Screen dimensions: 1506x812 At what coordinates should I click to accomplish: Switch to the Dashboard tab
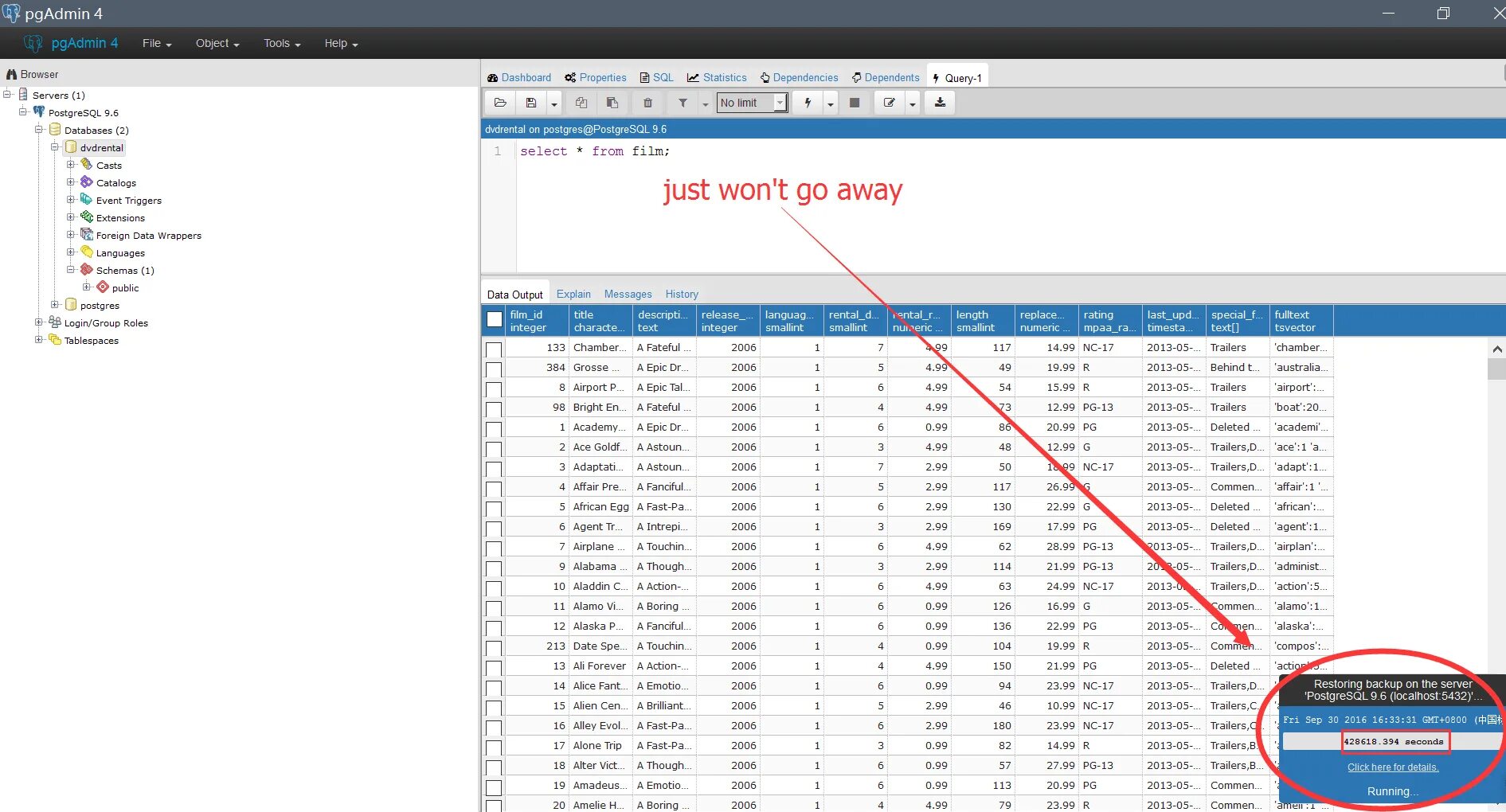[519, 77]
